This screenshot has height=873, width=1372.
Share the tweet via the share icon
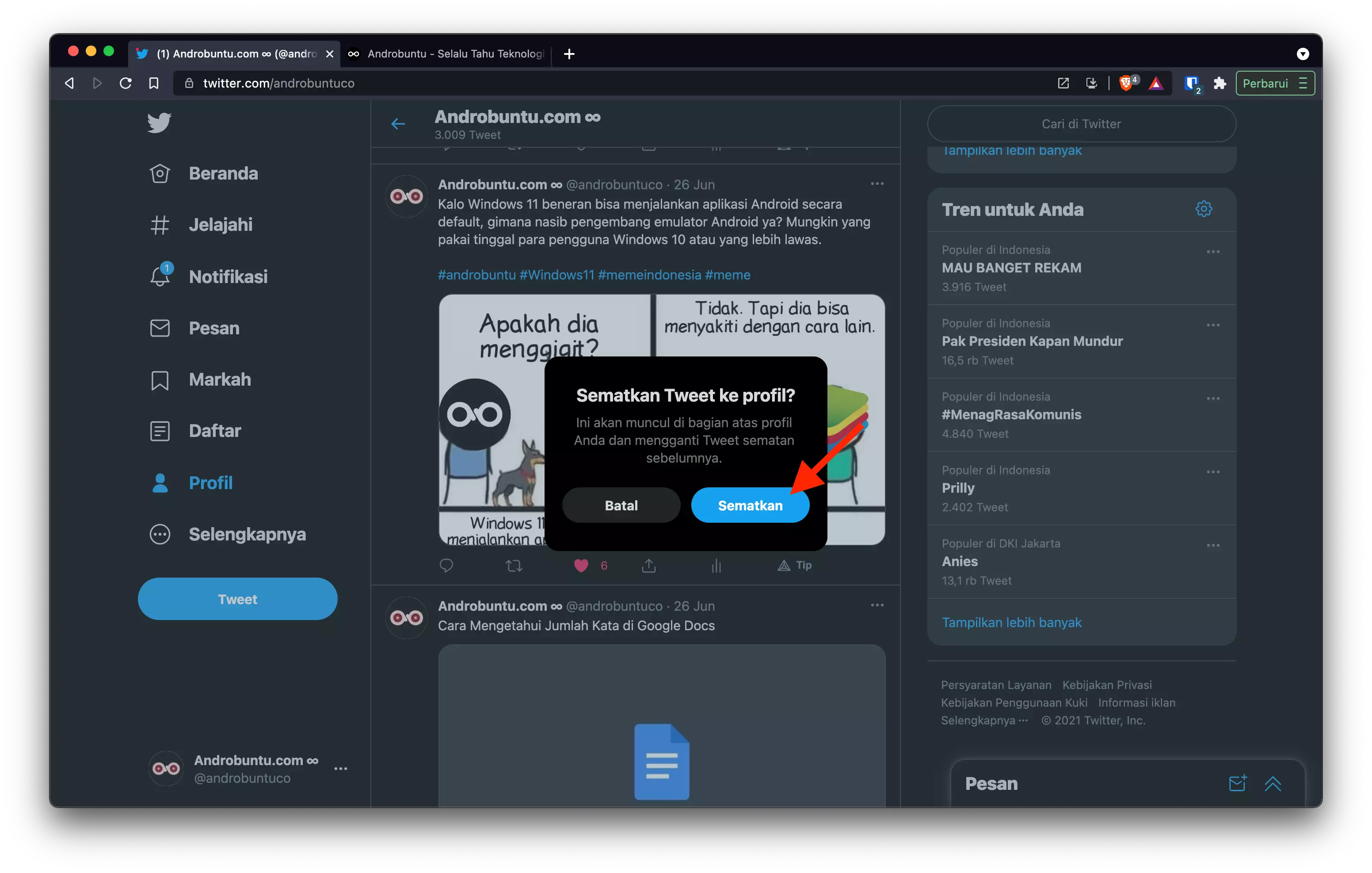pos(648,565)
